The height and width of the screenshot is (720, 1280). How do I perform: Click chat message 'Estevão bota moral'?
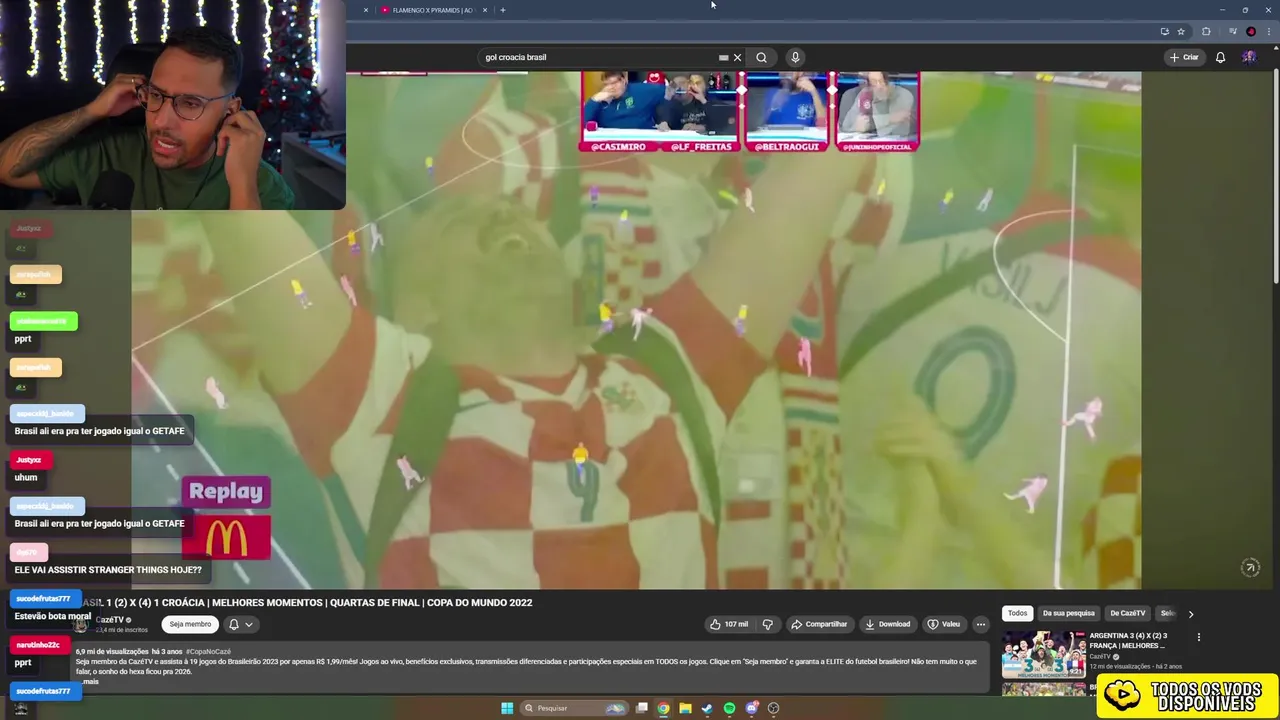pos(52,616)
